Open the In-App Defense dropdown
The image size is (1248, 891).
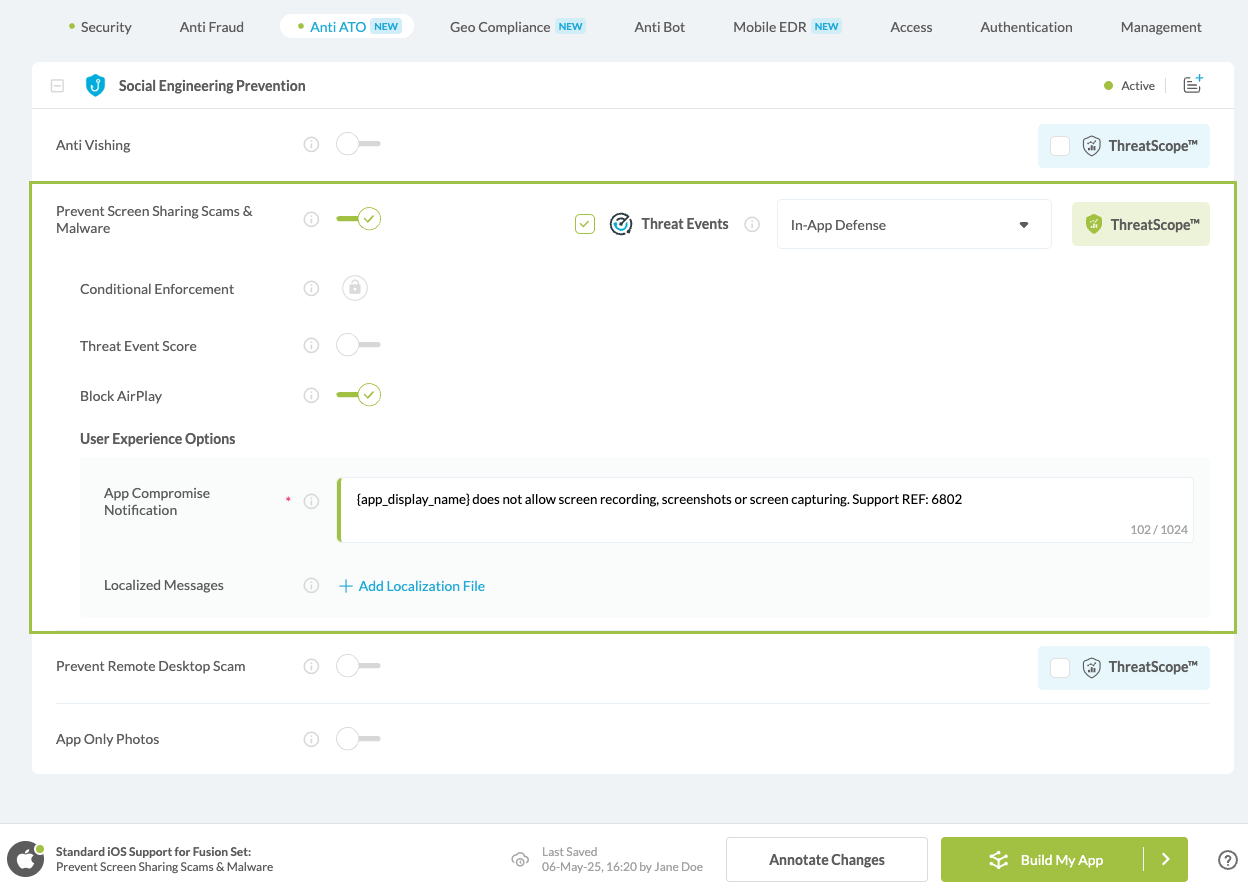pyautogui.click(x=913, y=223)
